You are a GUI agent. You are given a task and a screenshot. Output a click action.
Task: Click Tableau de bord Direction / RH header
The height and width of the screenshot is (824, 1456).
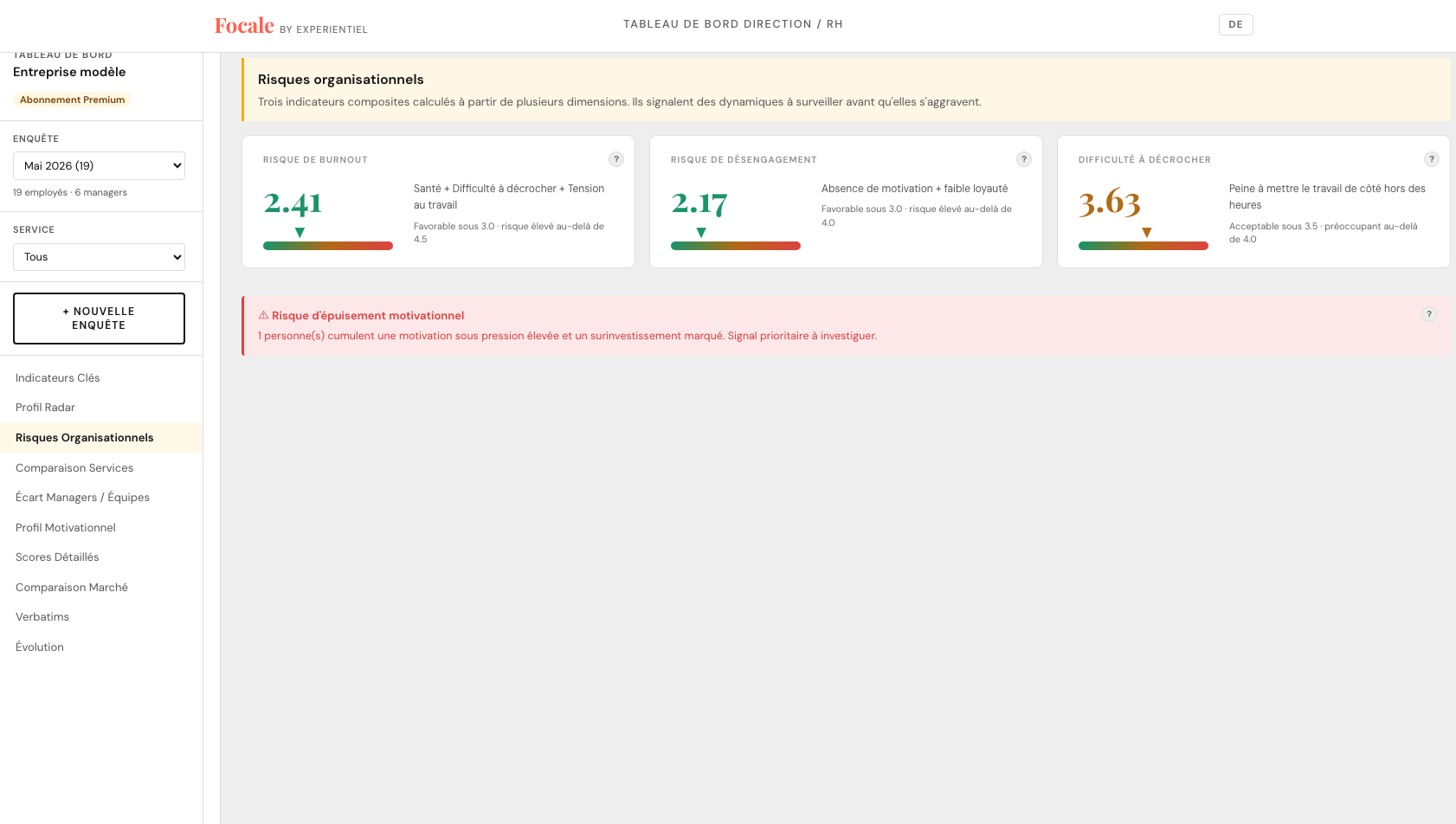733,24
